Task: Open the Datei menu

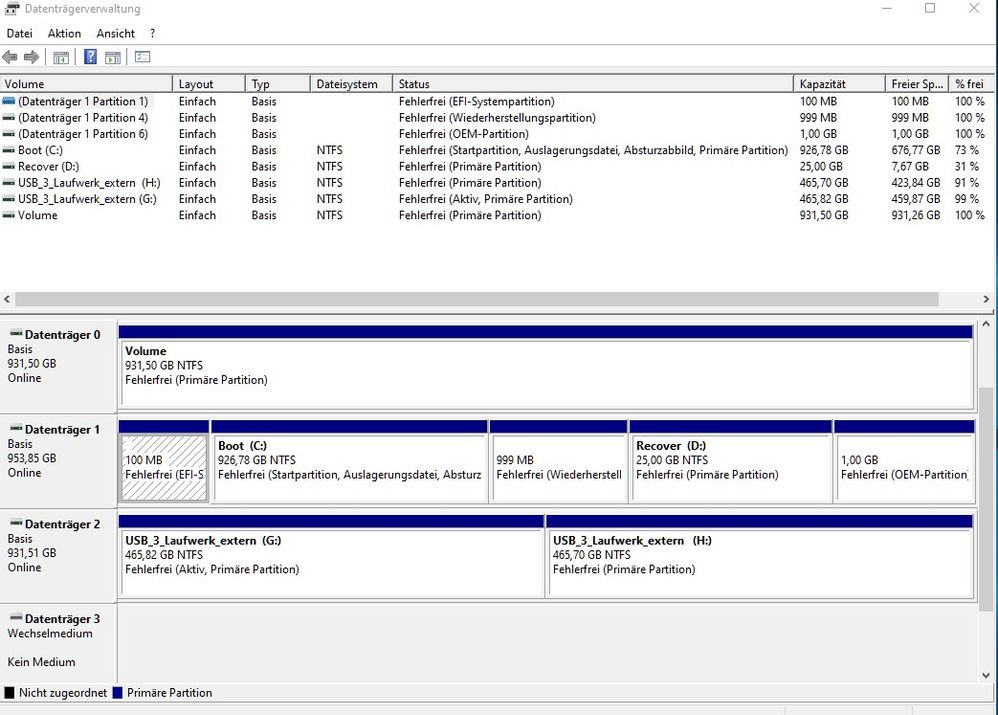Action: (19, 34)
